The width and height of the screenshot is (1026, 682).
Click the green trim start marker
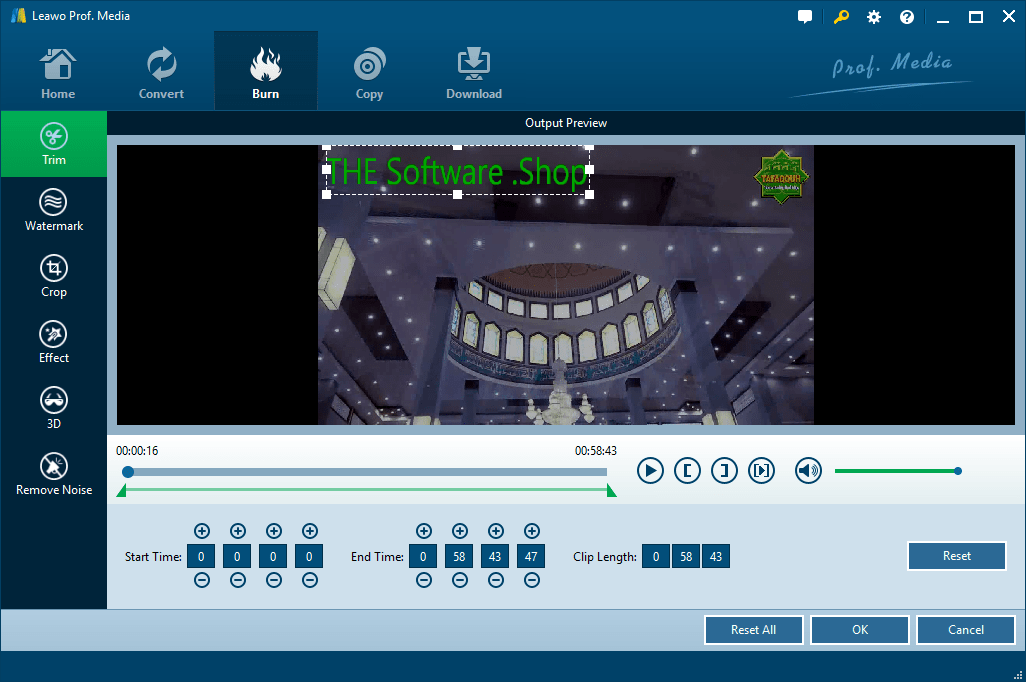[x=121, y=491]
